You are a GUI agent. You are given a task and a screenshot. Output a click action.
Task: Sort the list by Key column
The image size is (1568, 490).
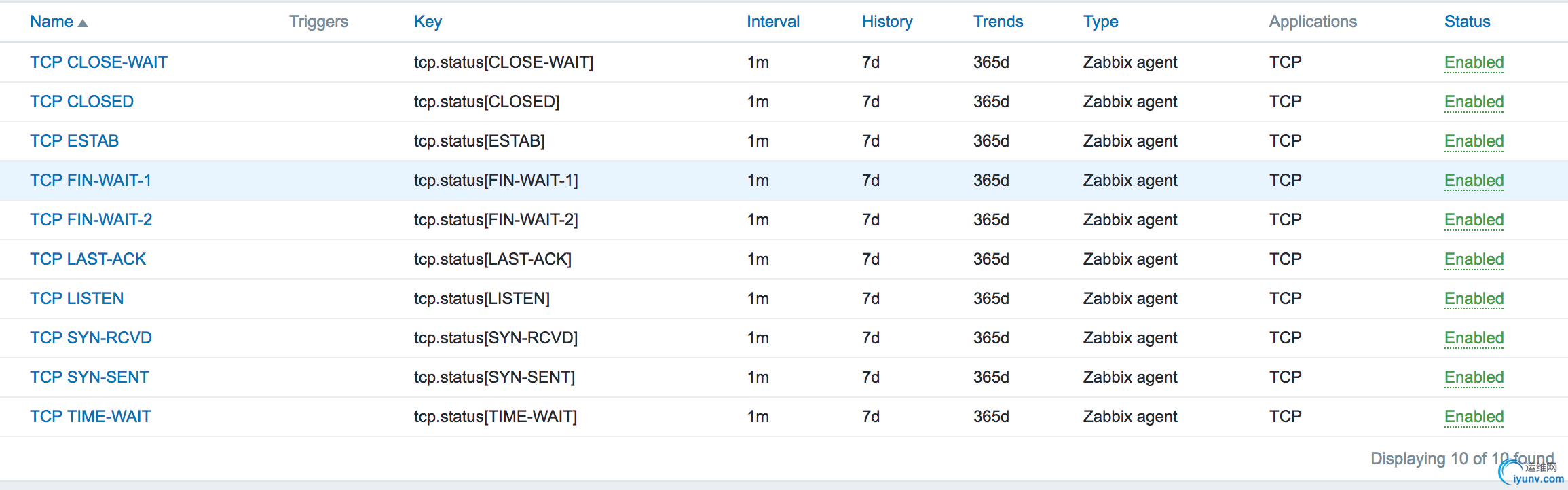428,22
